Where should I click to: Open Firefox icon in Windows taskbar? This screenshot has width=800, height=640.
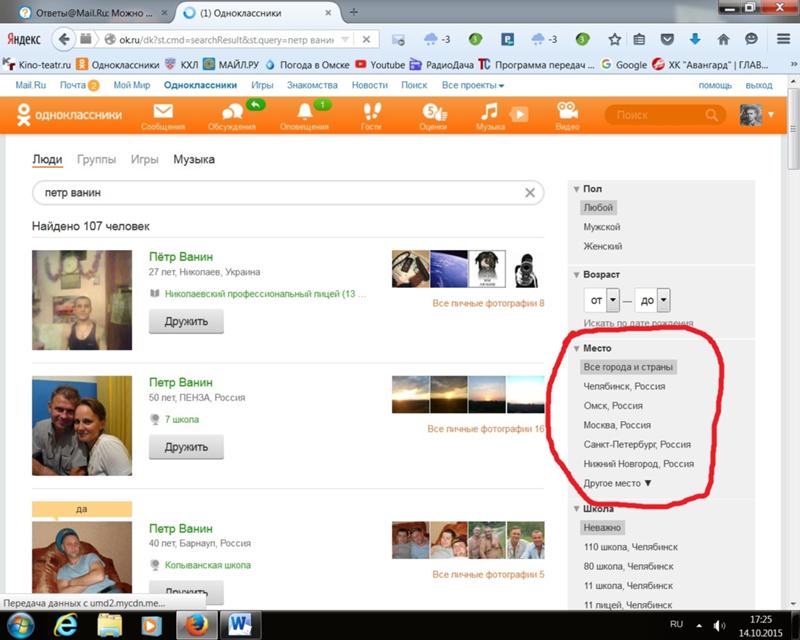coord(196,625)
